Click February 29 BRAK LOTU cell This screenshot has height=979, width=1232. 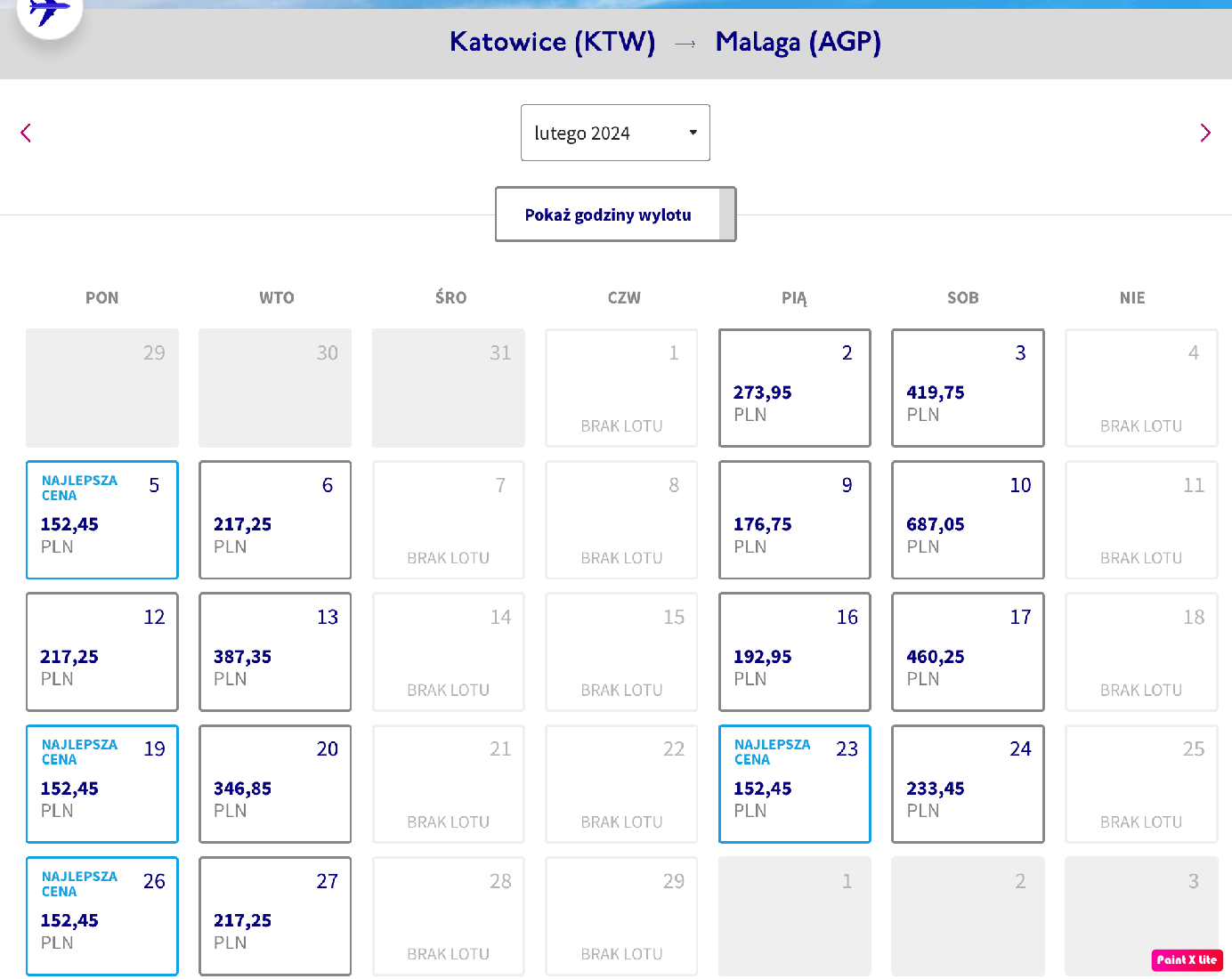tap(621, 916)
